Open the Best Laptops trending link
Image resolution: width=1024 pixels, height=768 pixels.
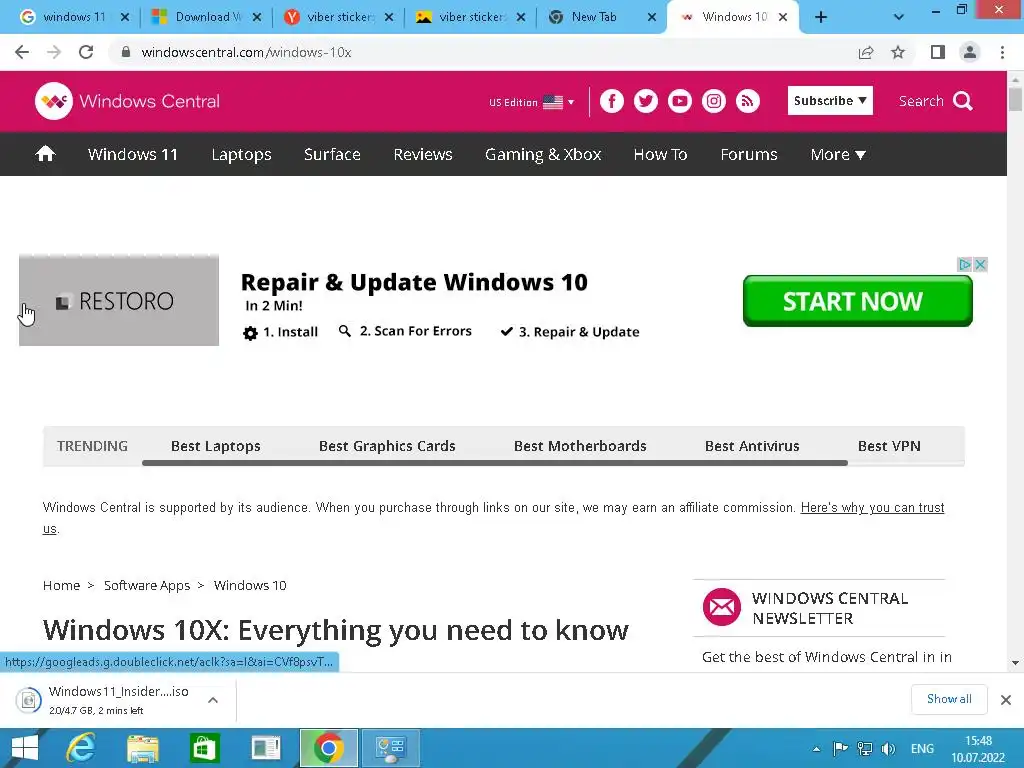tap(216, 446)
